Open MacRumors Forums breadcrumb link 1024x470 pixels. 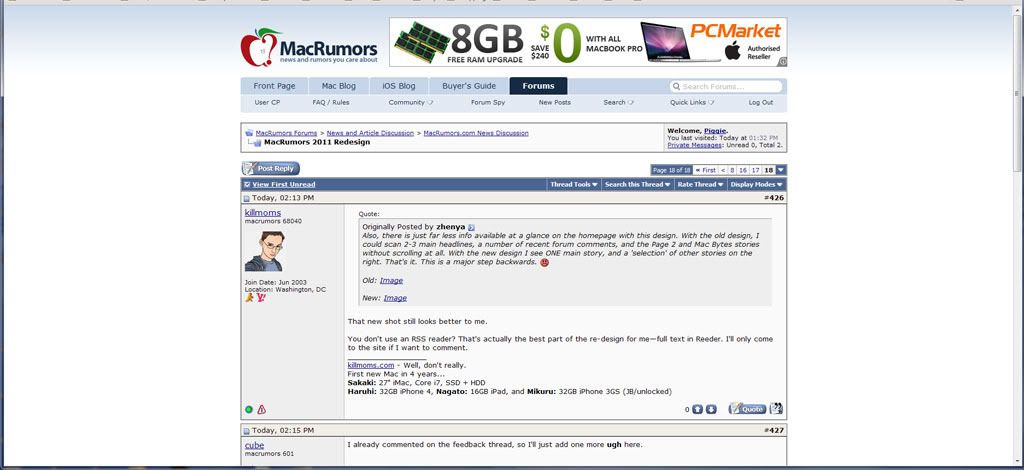click(x=286, y=133)
